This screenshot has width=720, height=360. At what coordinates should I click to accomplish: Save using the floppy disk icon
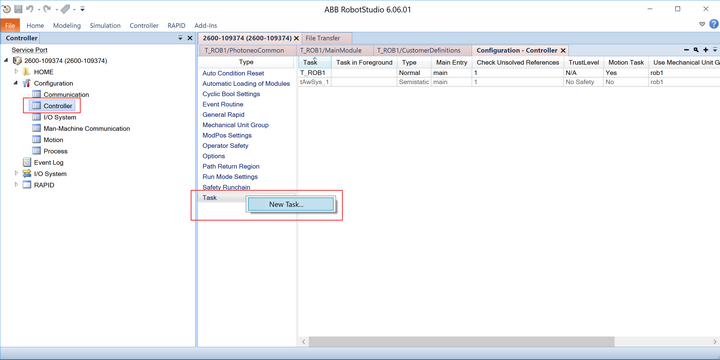(18, 9)
